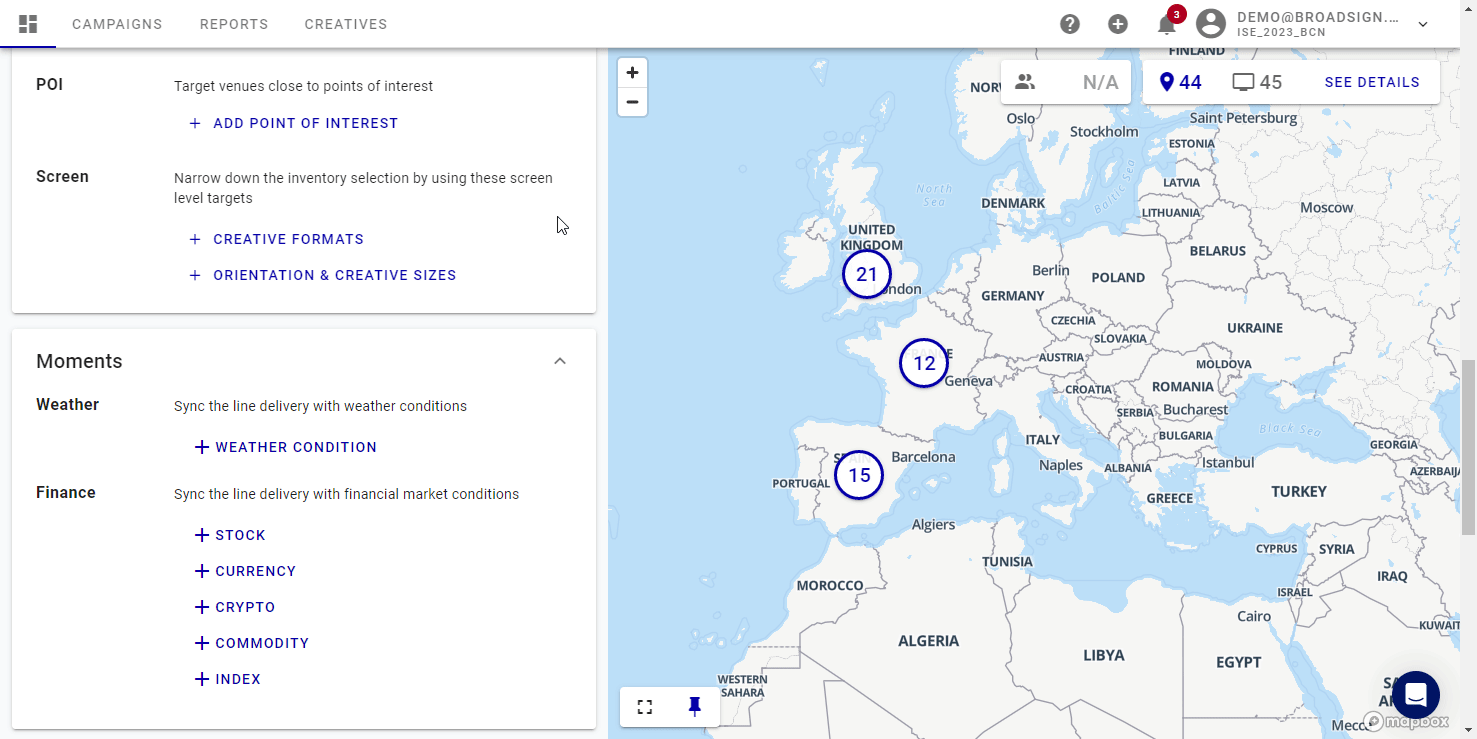This screenshot has width=1477, height=739.
Task: Open the Campaigns tab
Action: coord(117,24)
